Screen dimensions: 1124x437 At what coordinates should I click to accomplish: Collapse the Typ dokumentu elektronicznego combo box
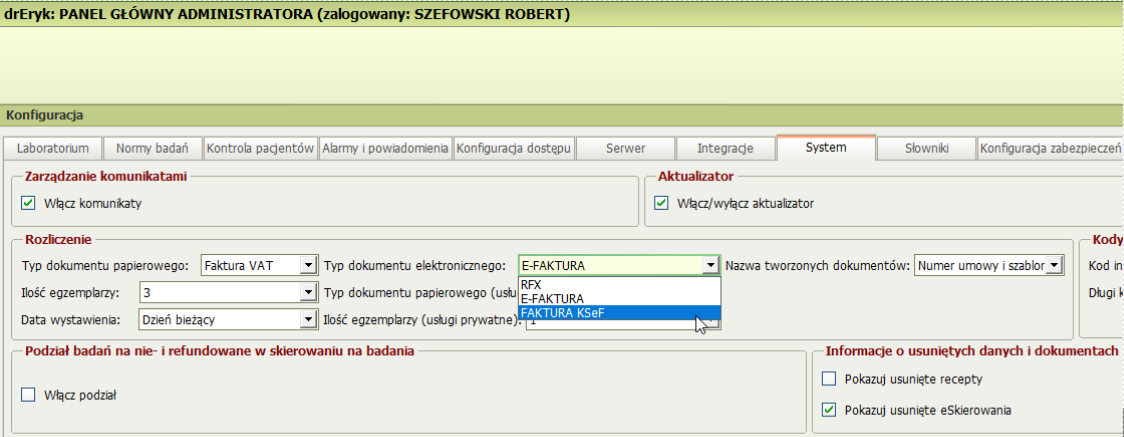(710, 266)
